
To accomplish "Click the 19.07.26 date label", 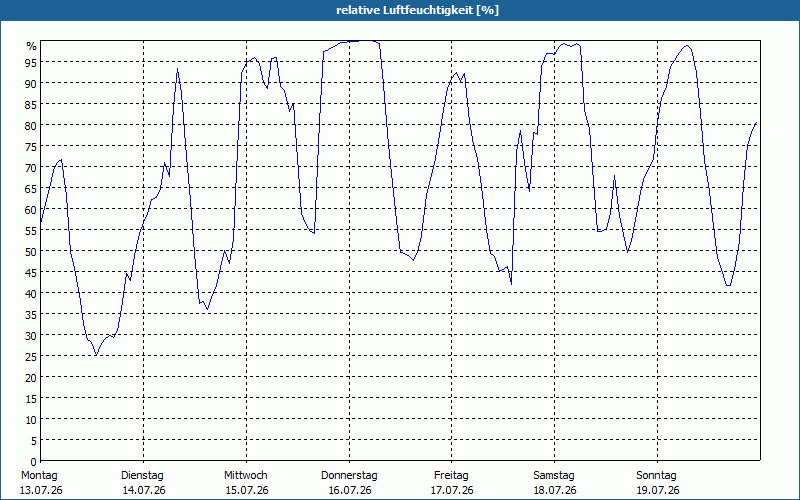I will 658,490.
